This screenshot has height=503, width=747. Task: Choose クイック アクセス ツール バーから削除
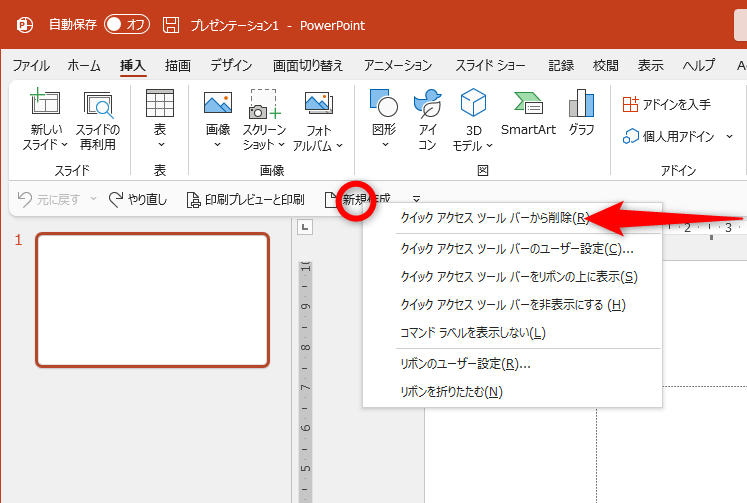point(495,218)
